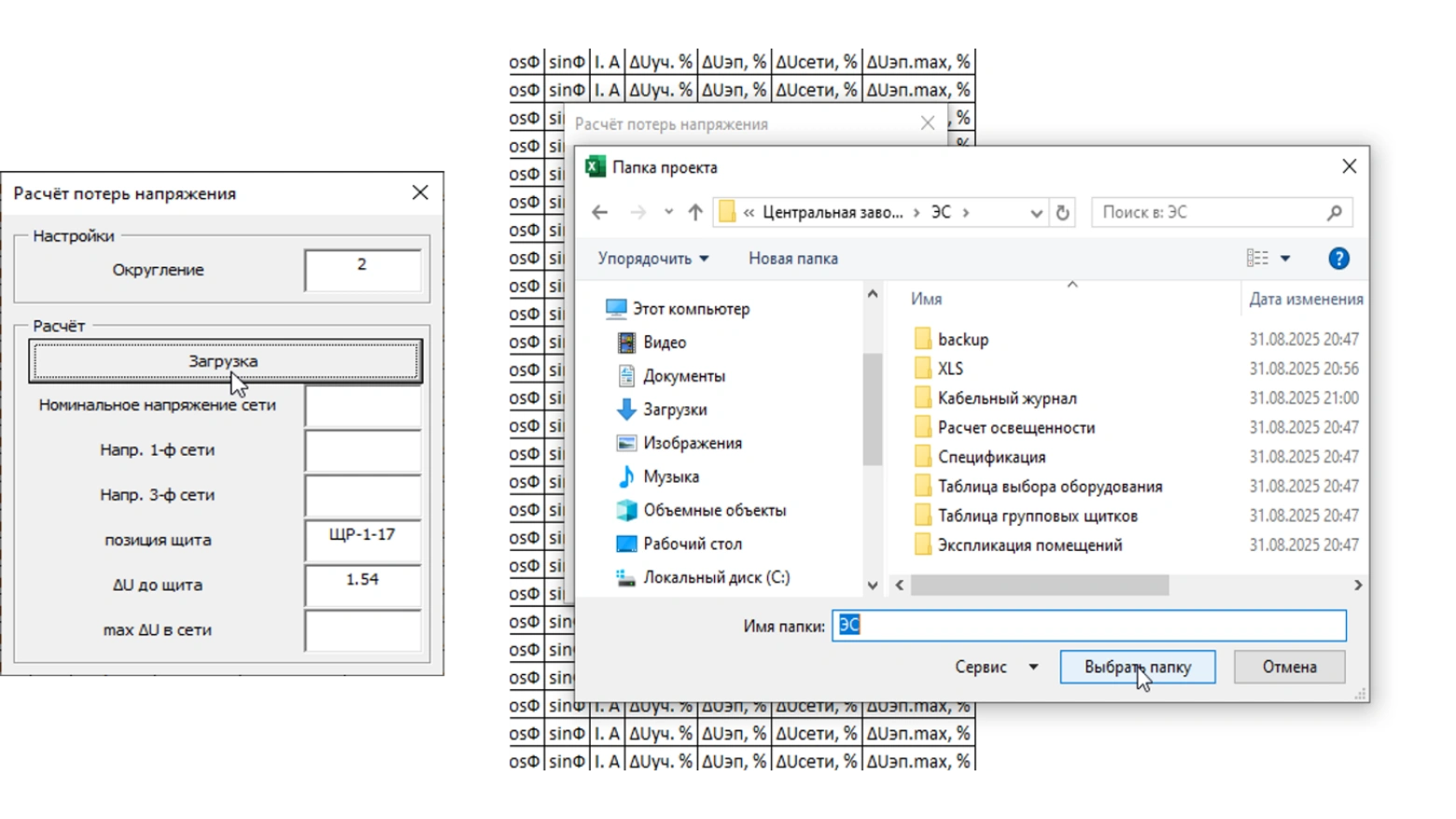Open the Упорядочить dropdown menu
The height and width of the screenshot is (819, 1456).
pyautogui.click(x=653, y=259)
